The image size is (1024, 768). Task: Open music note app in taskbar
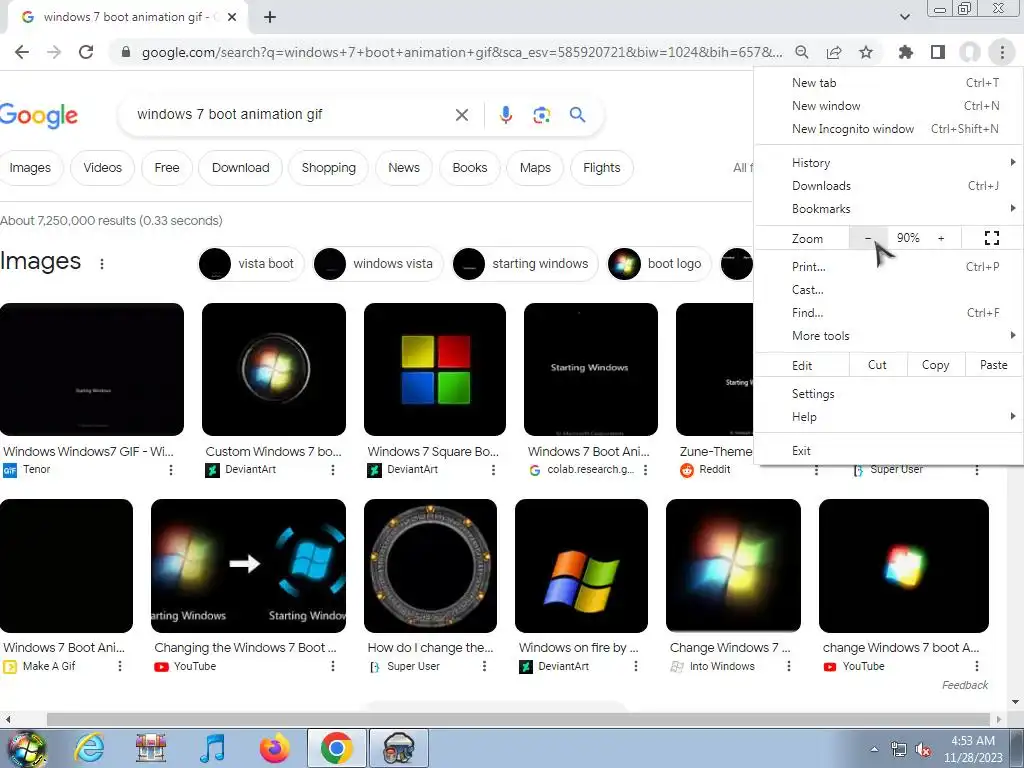point(212,748)
